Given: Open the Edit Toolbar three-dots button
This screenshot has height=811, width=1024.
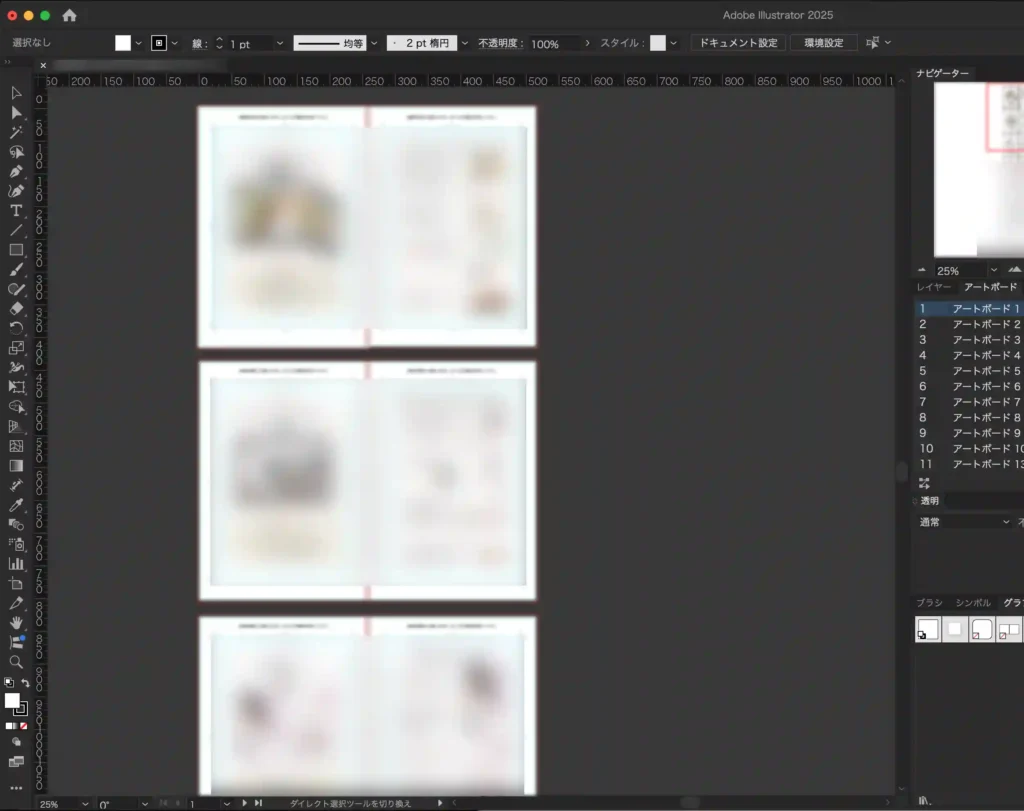Looking at the screenshot, I should coord(16,788).
